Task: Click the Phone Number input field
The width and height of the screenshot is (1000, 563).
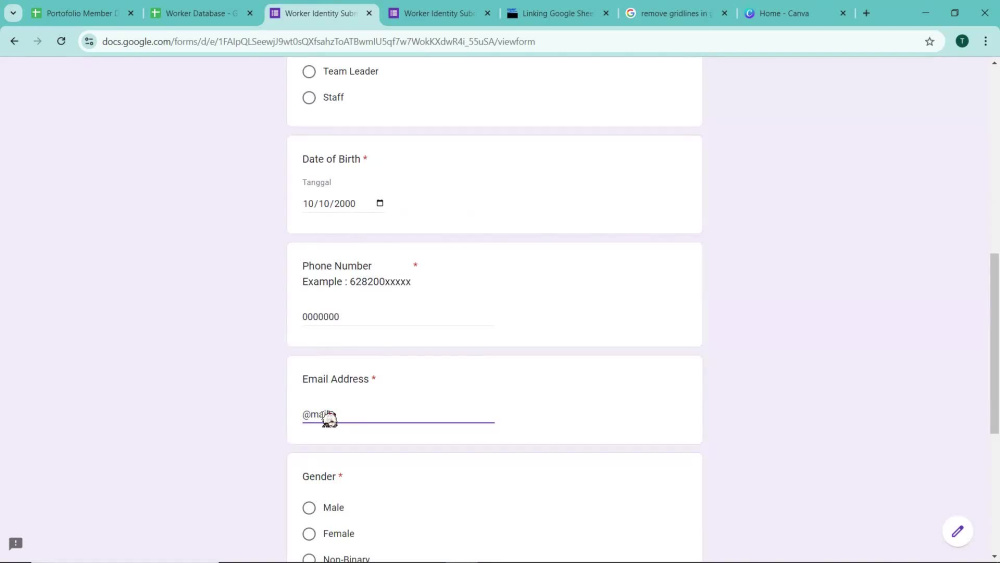Action: pos(397,317)
